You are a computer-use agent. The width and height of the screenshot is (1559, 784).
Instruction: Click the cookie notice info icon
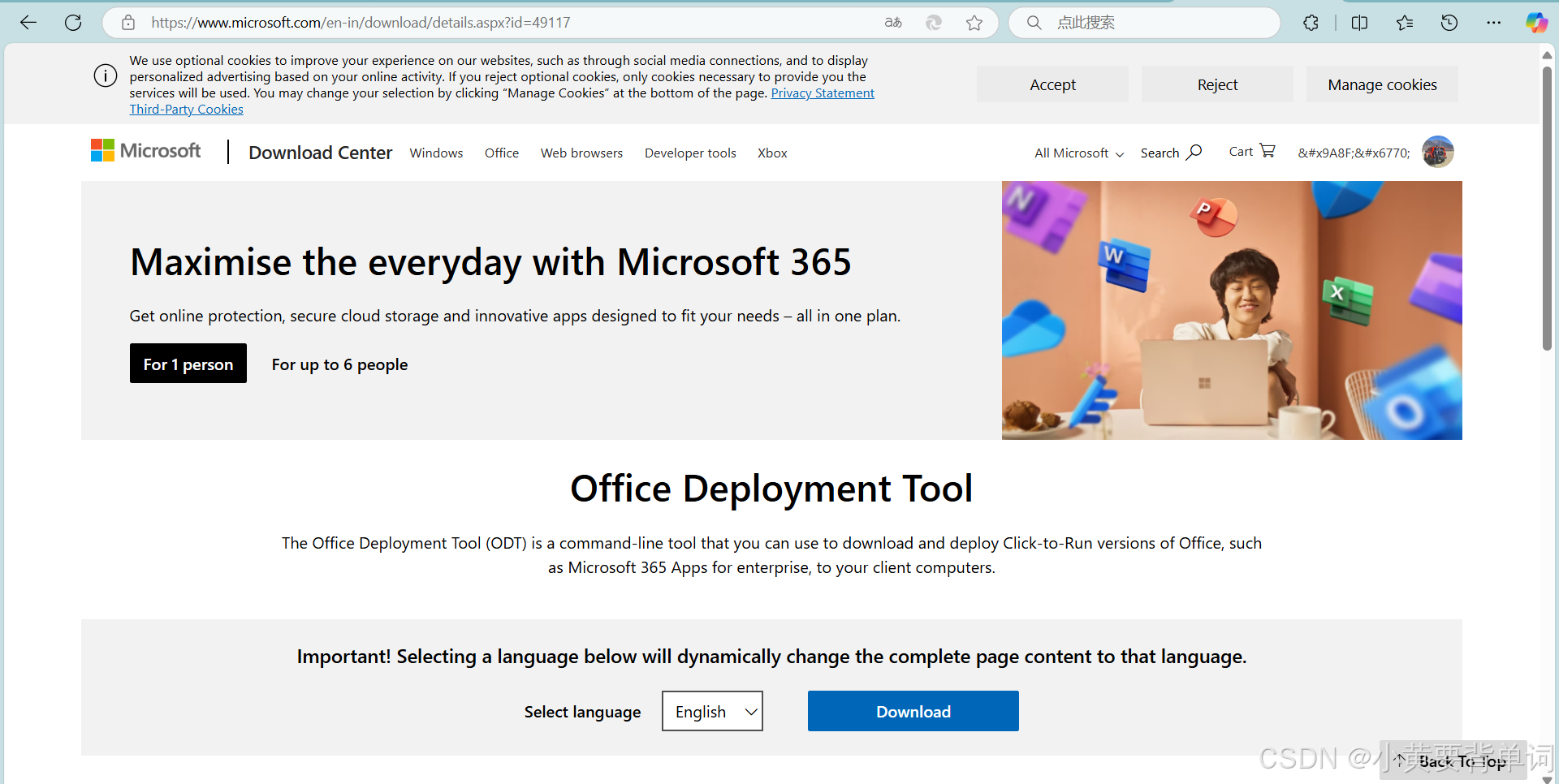pyautogui.click(x=106, y=75)
